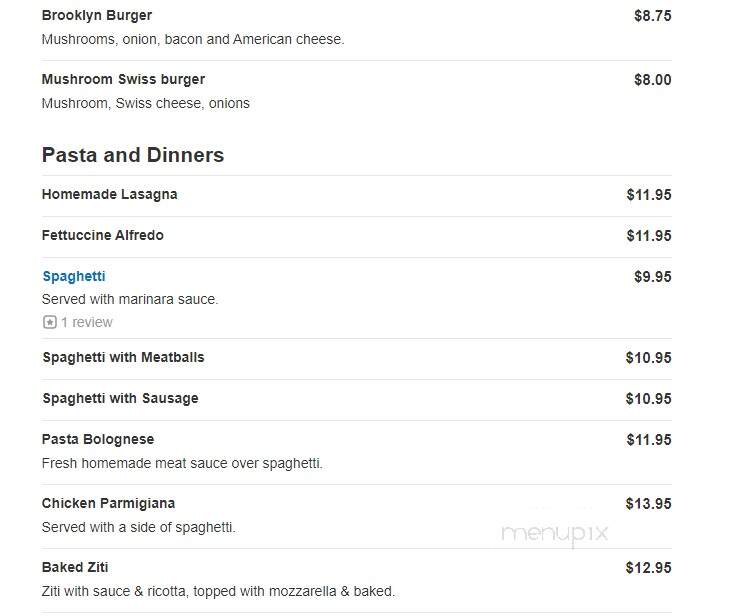The image size is (734, 616).
Task: Open the Spaghetti menu item link
Action: [x=74, y=276]
